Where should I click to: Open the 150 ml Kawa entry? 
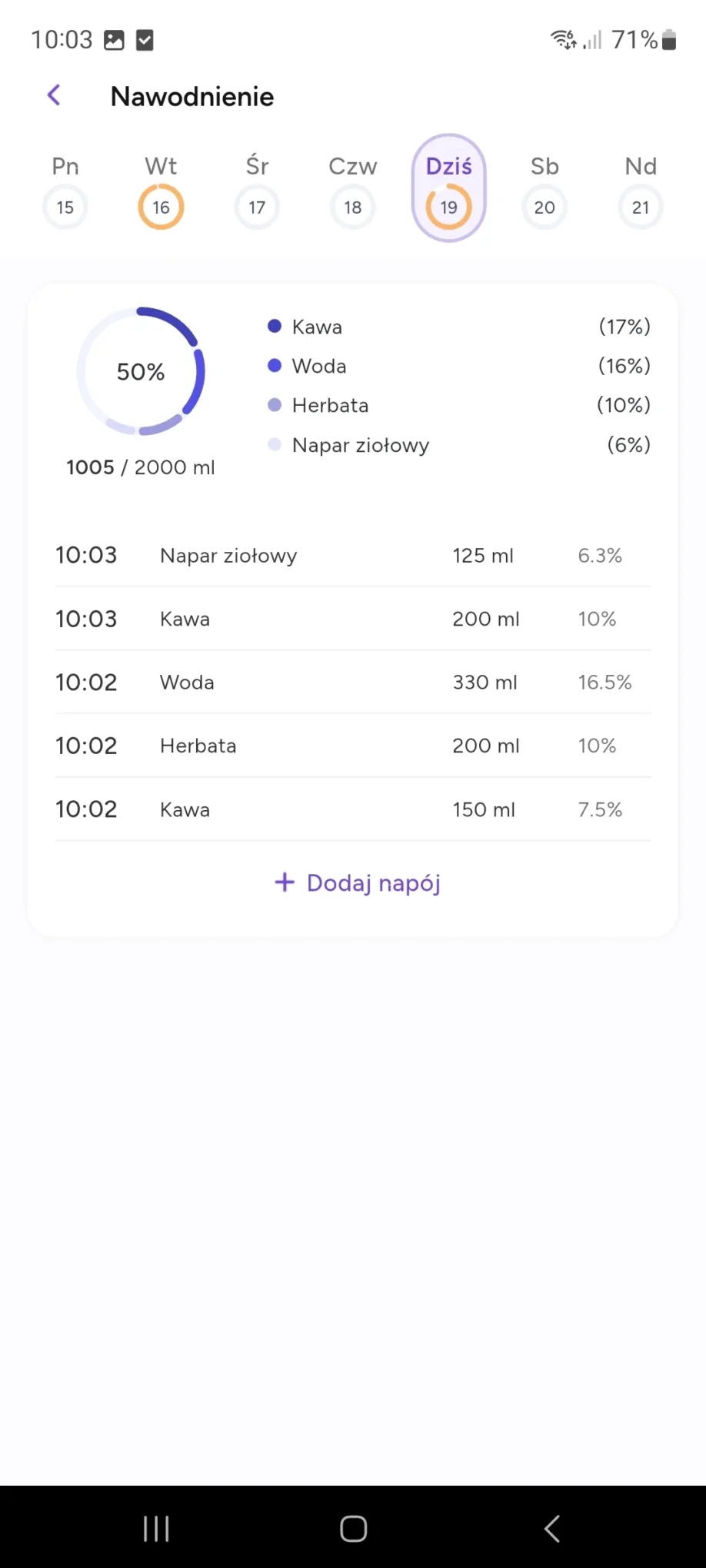[353, 809]
